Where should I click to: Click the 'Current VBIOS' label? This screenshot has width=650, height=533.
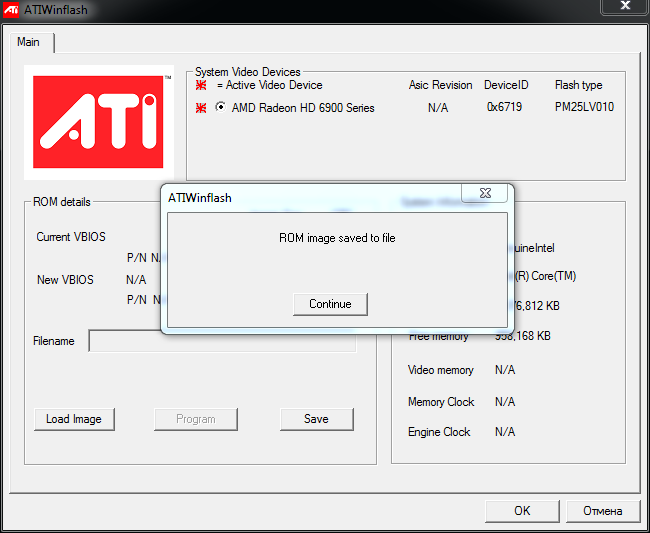[x=71, y=237]
